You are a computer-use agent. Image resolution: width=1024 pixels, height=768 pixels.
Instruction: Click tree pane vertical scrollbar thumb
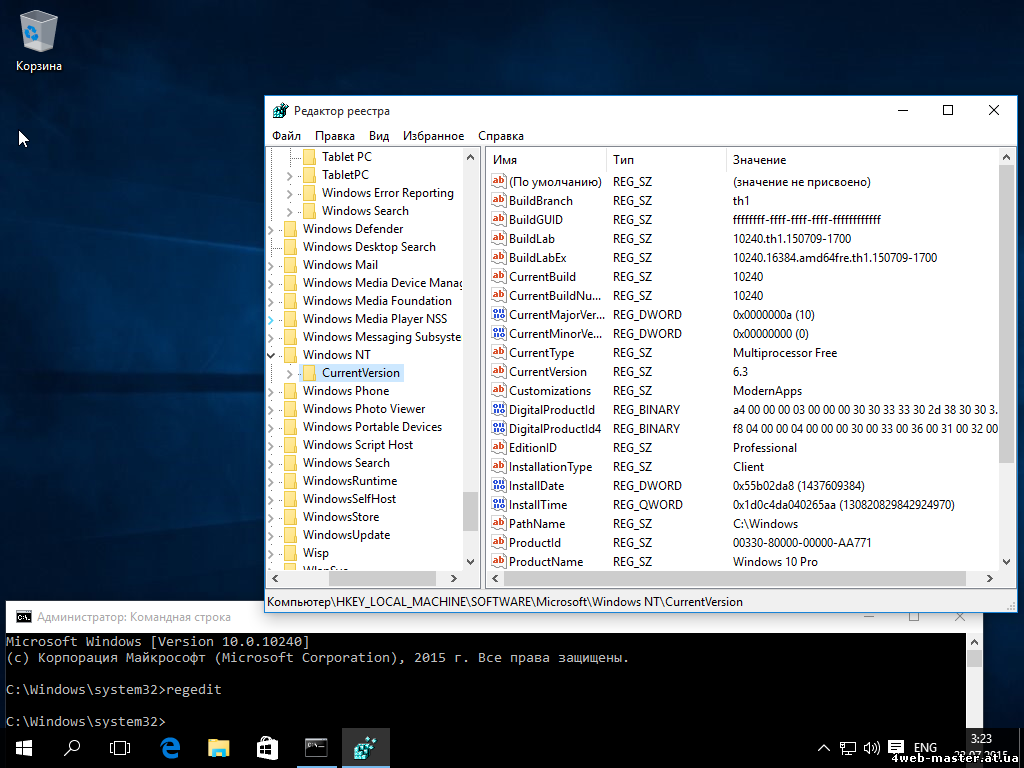click(470, 511)
